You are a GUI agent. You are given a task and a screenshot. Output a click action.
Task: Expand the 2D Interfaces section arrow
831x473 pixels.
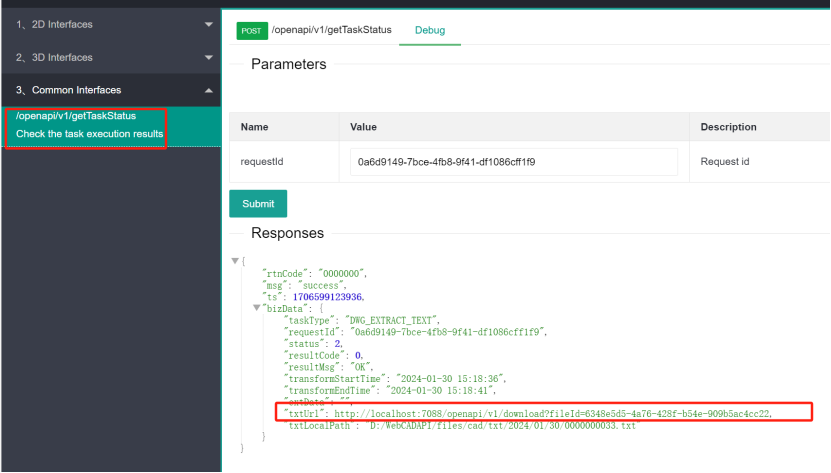pos(209,24)
